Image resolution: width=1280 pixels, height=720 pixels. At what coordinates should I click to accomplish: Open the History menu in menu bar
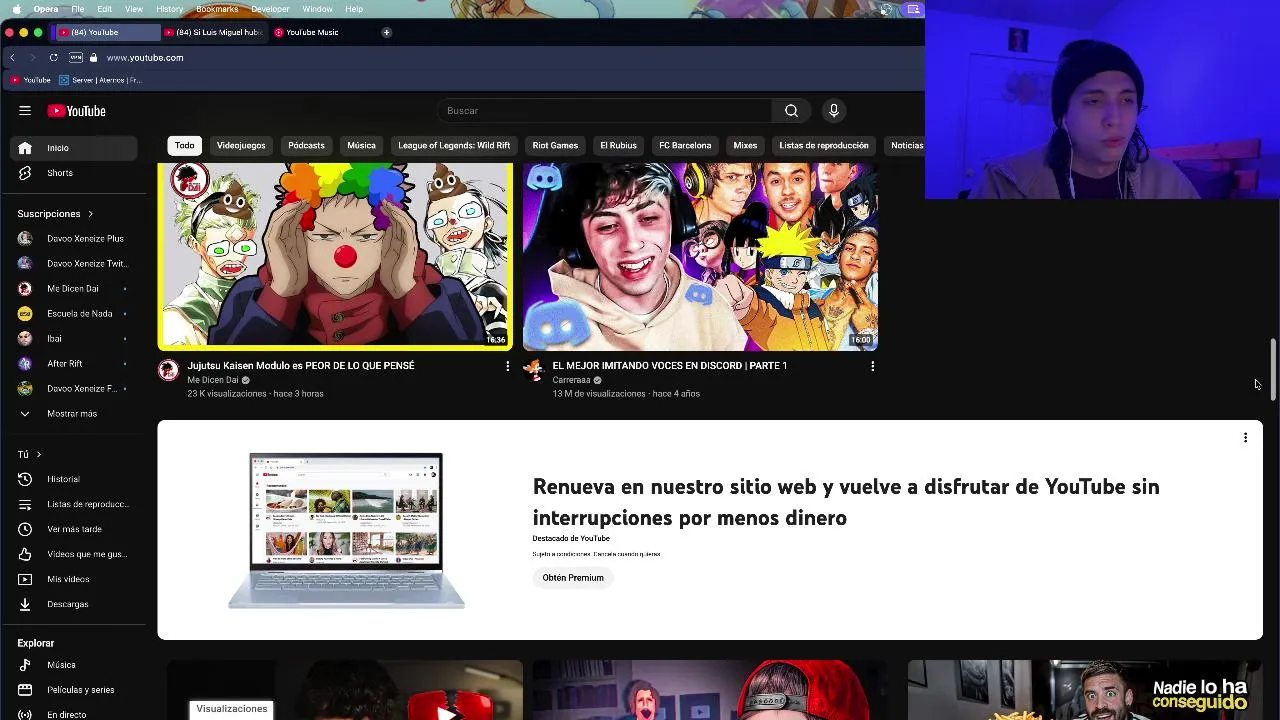169,9
